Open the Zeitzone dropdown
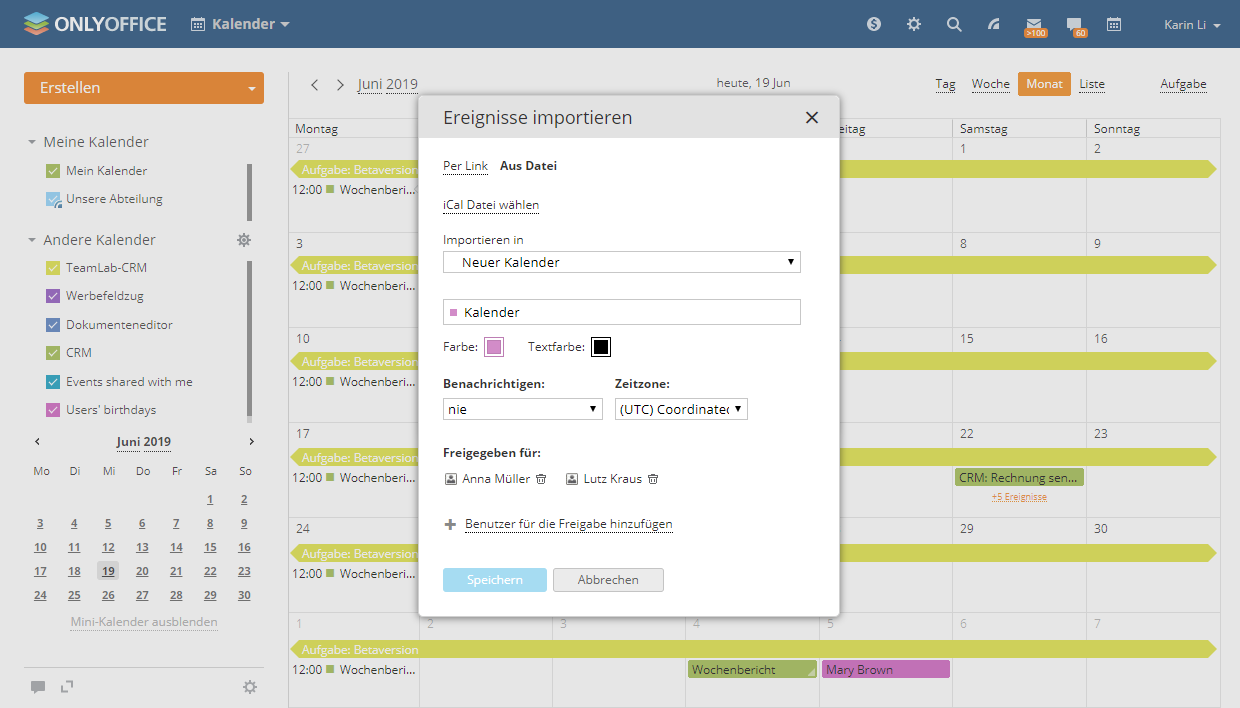The image size is (1240, 708). 680,409
